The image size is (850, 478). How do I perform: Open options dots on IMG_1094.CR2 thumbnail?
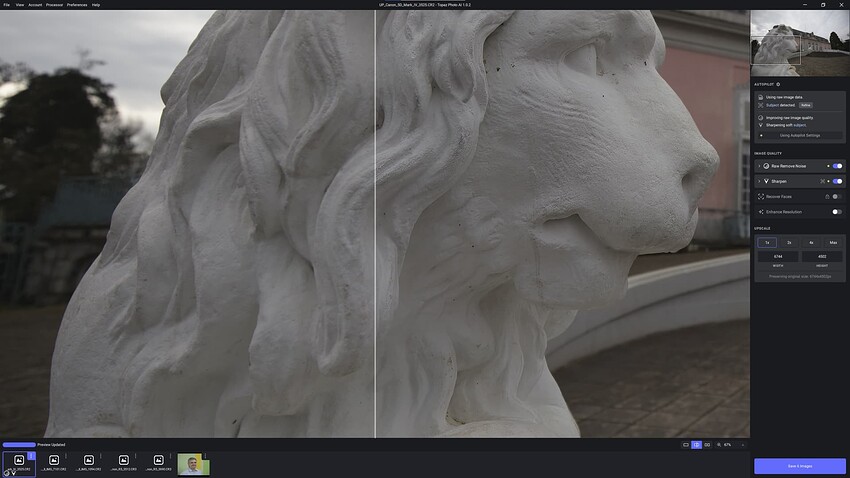click(x=101, y=456)
